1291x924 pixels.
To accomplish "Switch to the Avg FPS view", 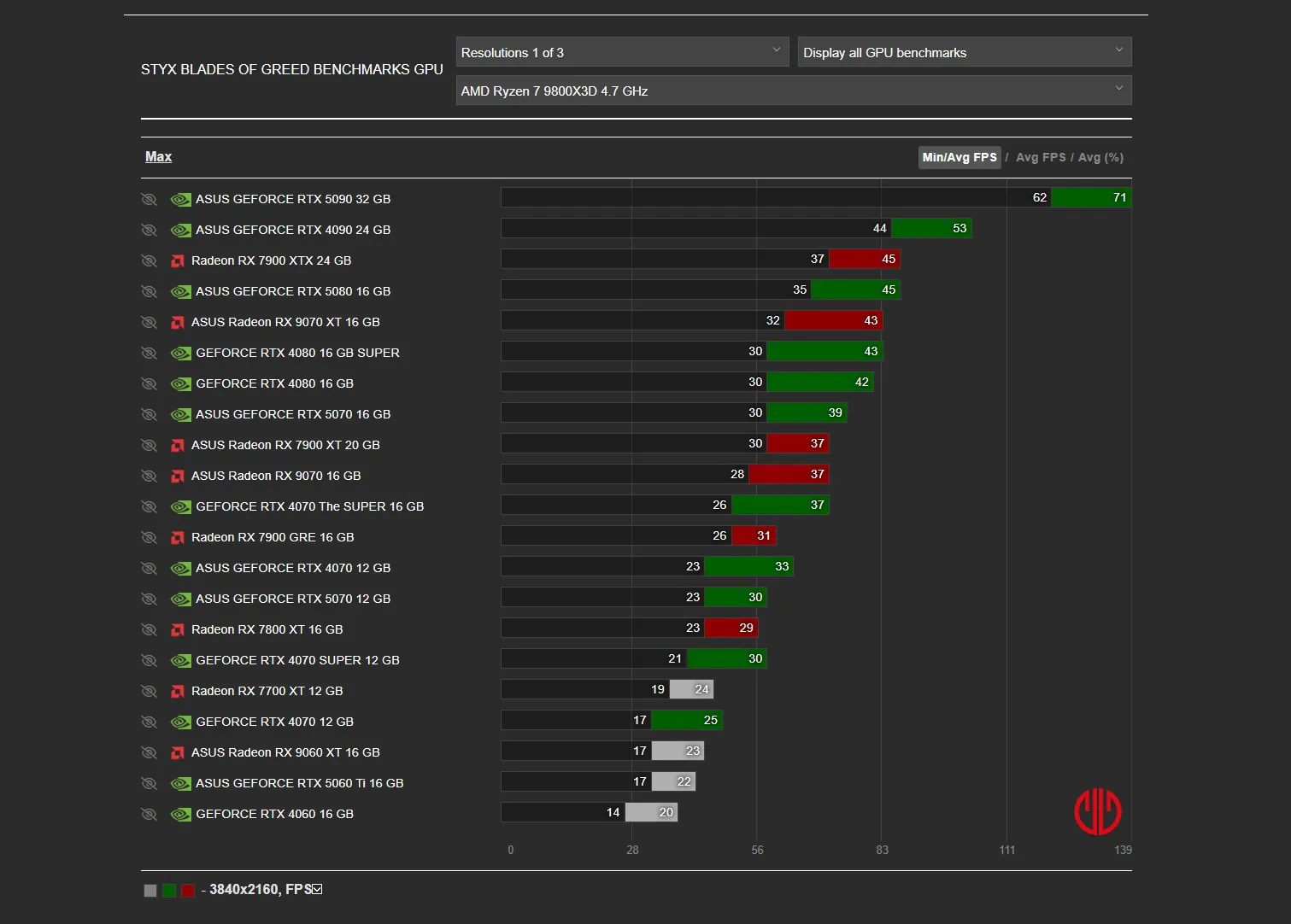I will [1041, 157].
